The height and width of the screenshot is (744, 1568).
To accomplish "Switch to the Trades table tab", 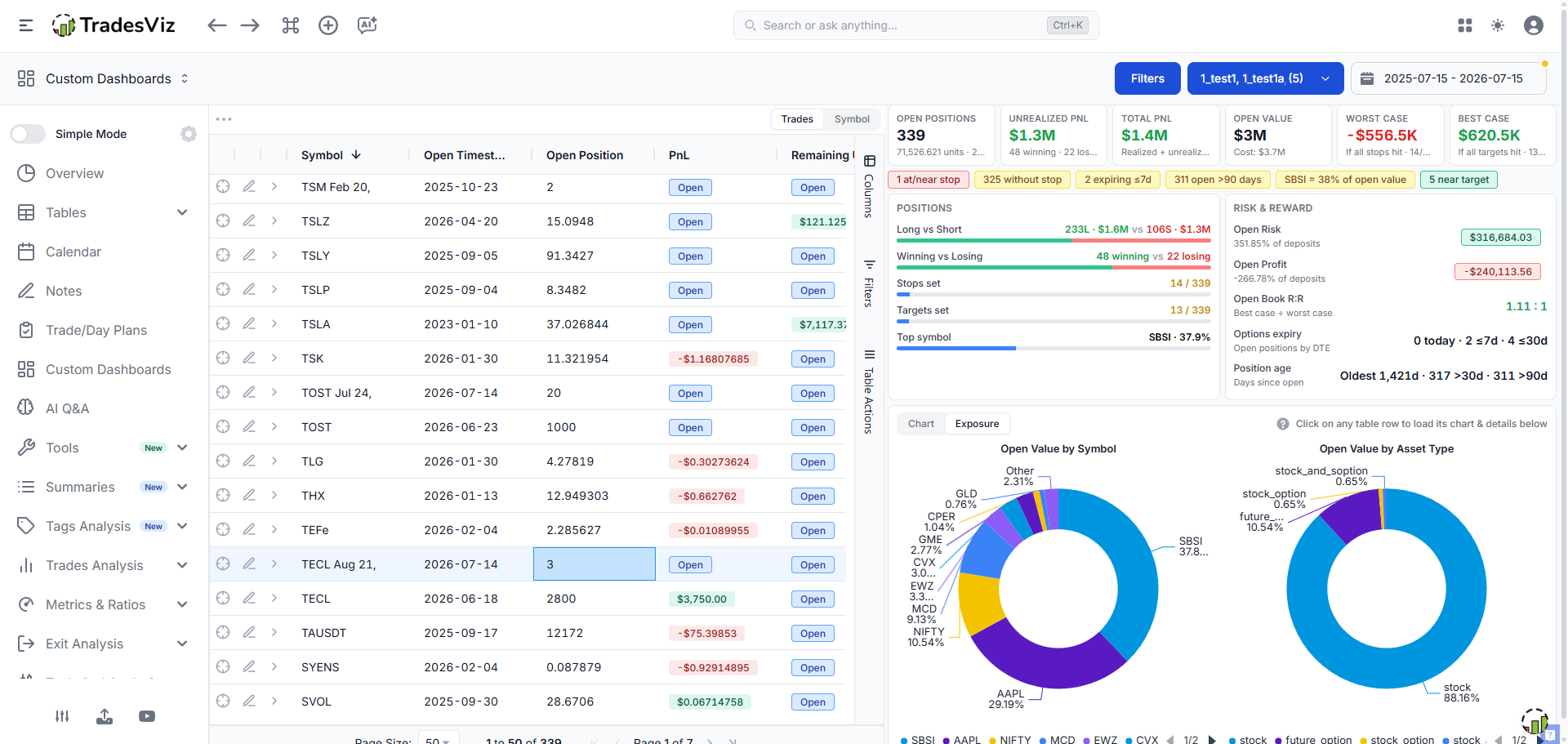I will tap(797, 119).
